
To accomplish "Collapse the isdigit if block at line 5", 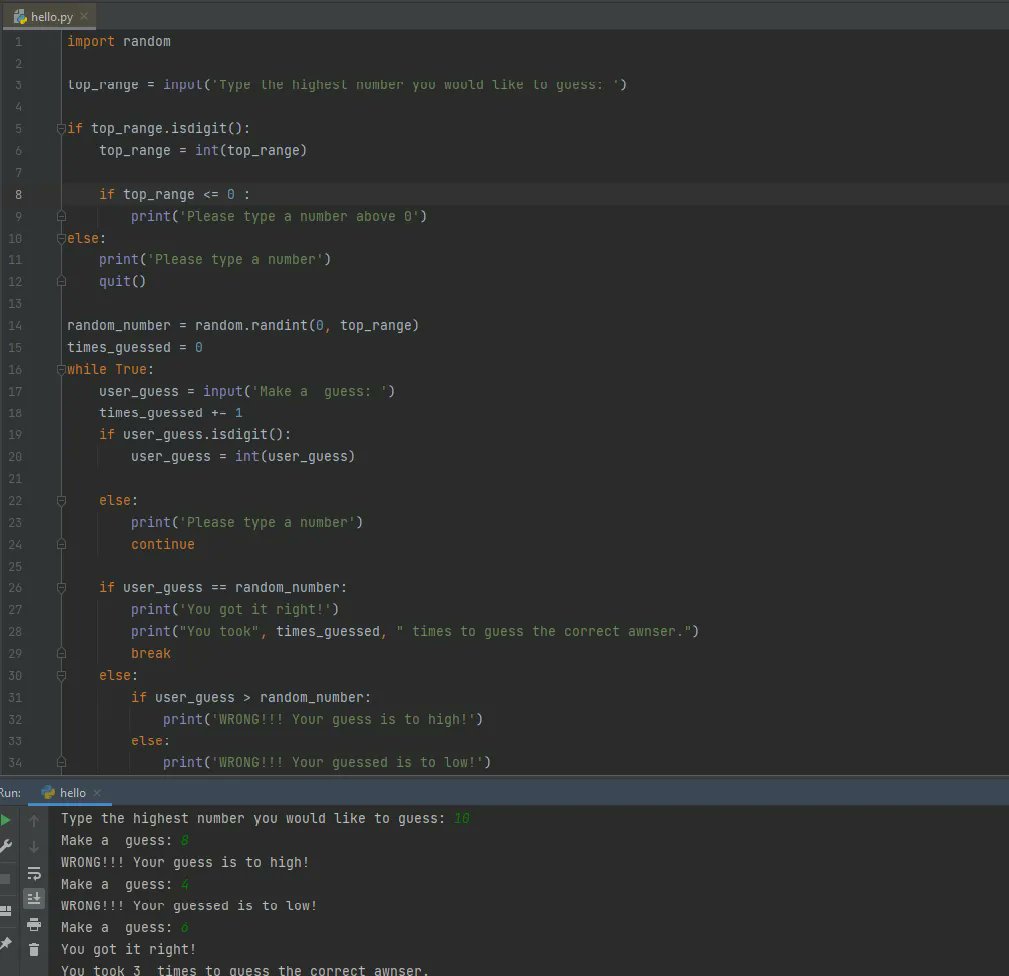I will pyautogui.click(x=61, y=128).
